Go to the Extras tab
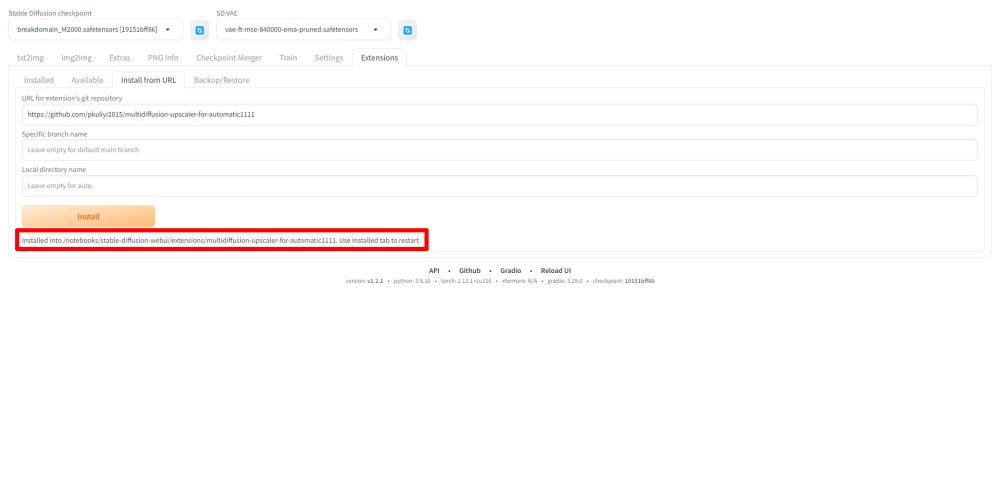The width and height of the screenshot is (1000, 484). [x=120, y=58]
